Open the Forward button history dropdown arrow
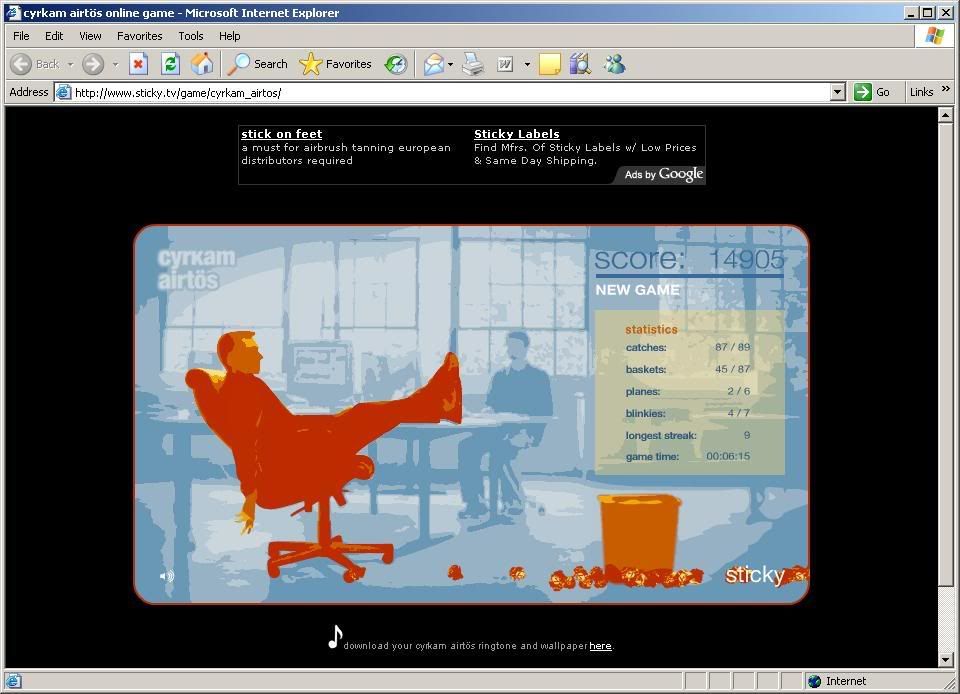960x694 pixels. [115, 64]
